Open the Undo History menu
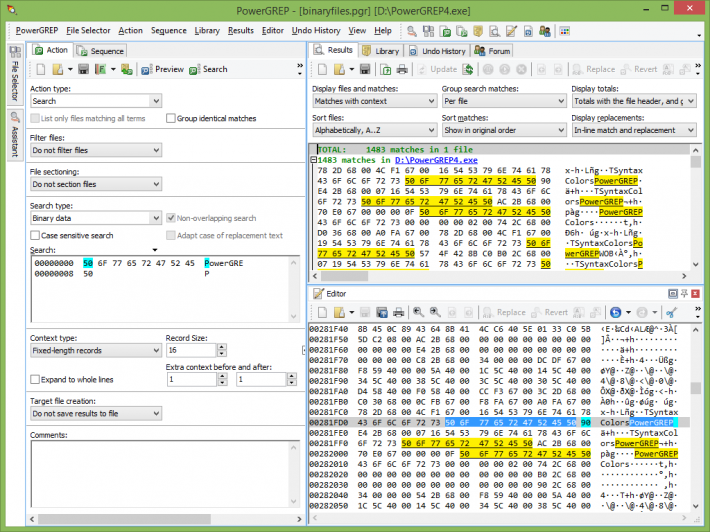The image size is (710, 532). click(x=316, y=31)
